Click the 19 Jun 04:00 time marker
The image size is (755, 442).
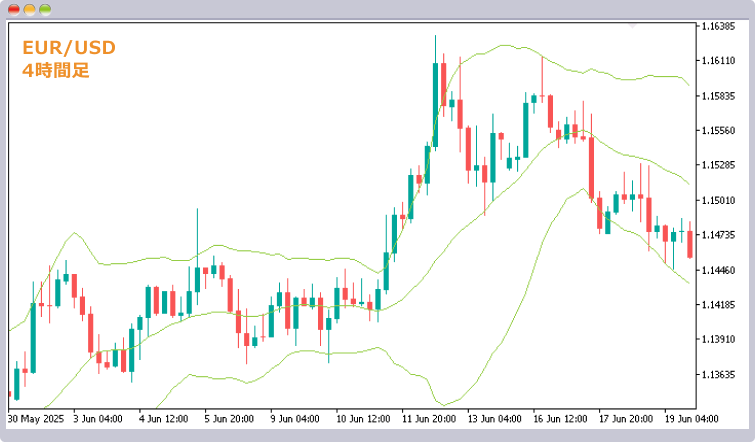pyautogui.click(x=692, y=419)
